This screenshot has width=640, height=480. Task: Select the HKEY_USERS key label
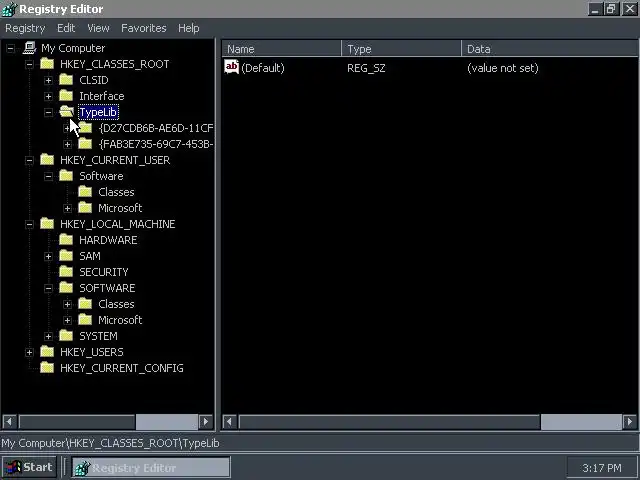pyautogui.click(x=91, y=352)
